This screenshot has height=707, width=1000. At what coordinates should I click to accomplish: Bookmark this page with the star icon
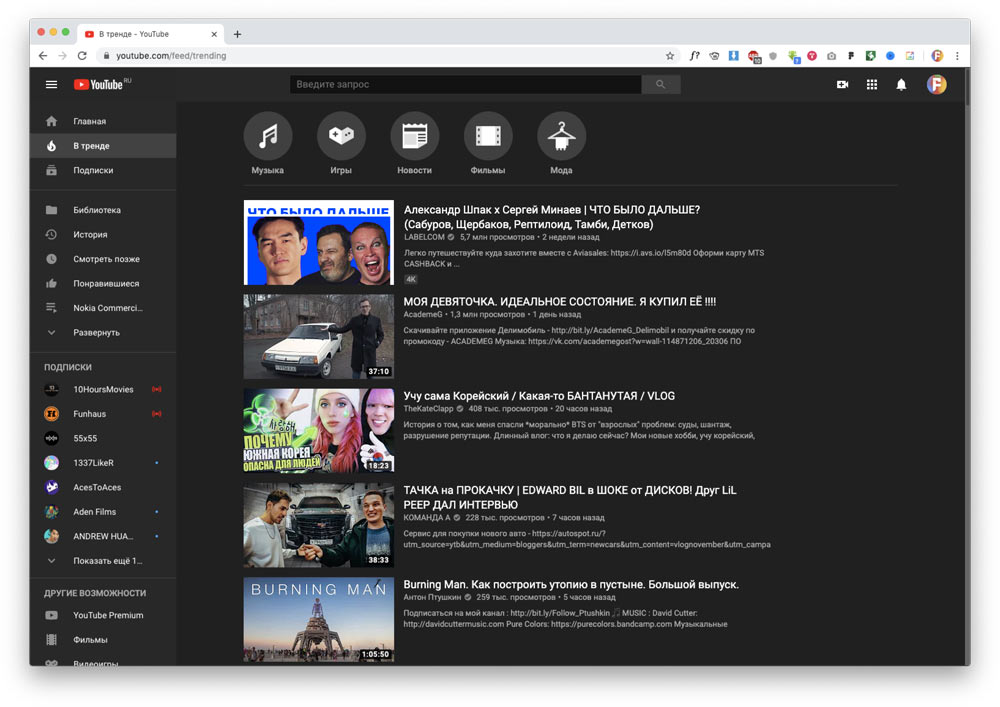(670, 56)
